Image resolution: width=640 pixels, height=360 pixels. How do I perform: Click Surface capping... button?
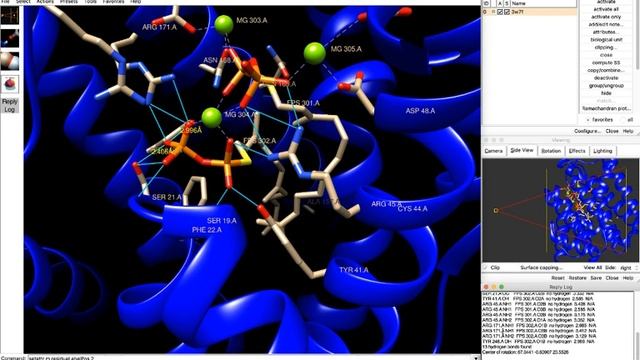point(541,268)
